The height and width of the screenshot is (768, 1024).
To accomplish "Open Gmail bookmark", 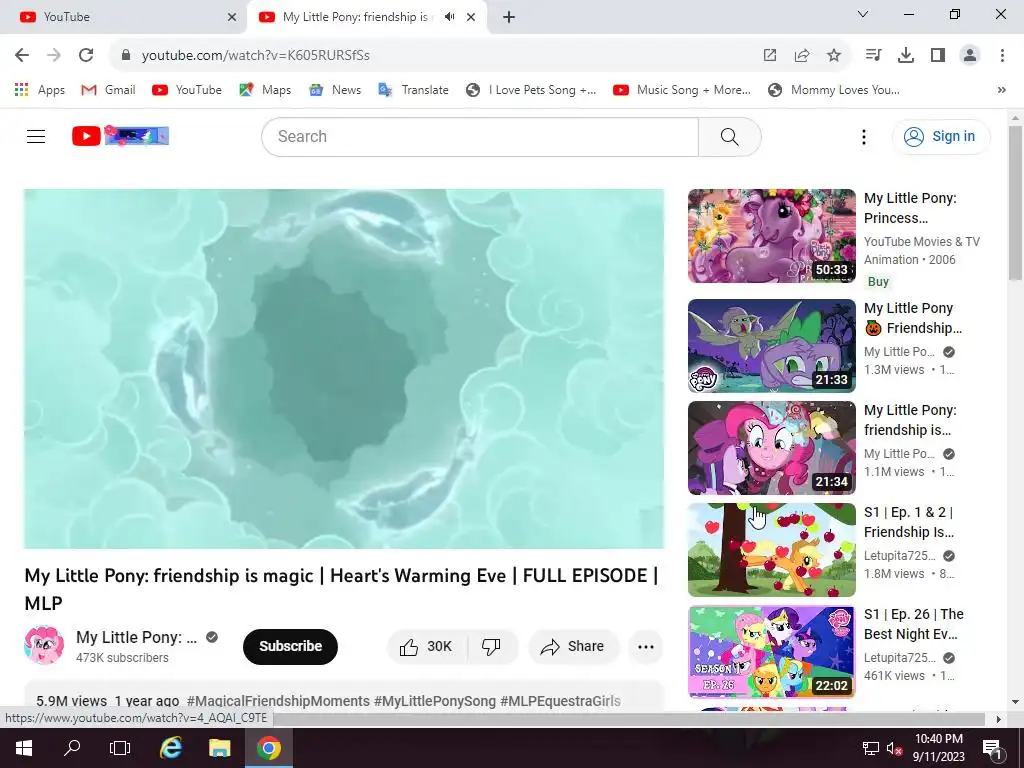I will coord(108,90).
